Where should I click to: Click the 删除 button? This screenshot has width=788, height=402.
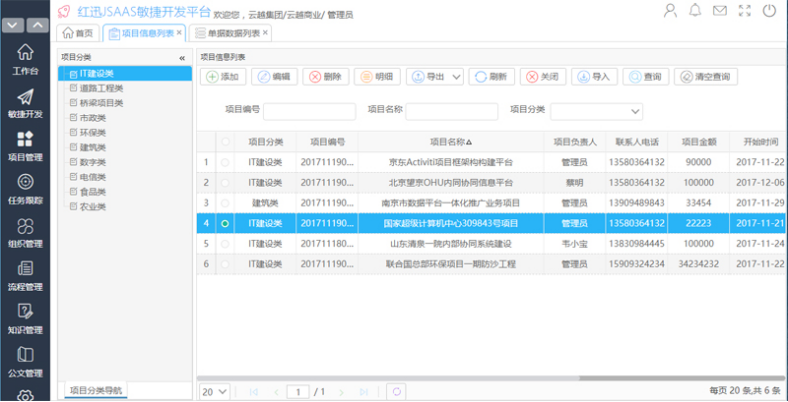pyautogui.click(x=326, y=77)
